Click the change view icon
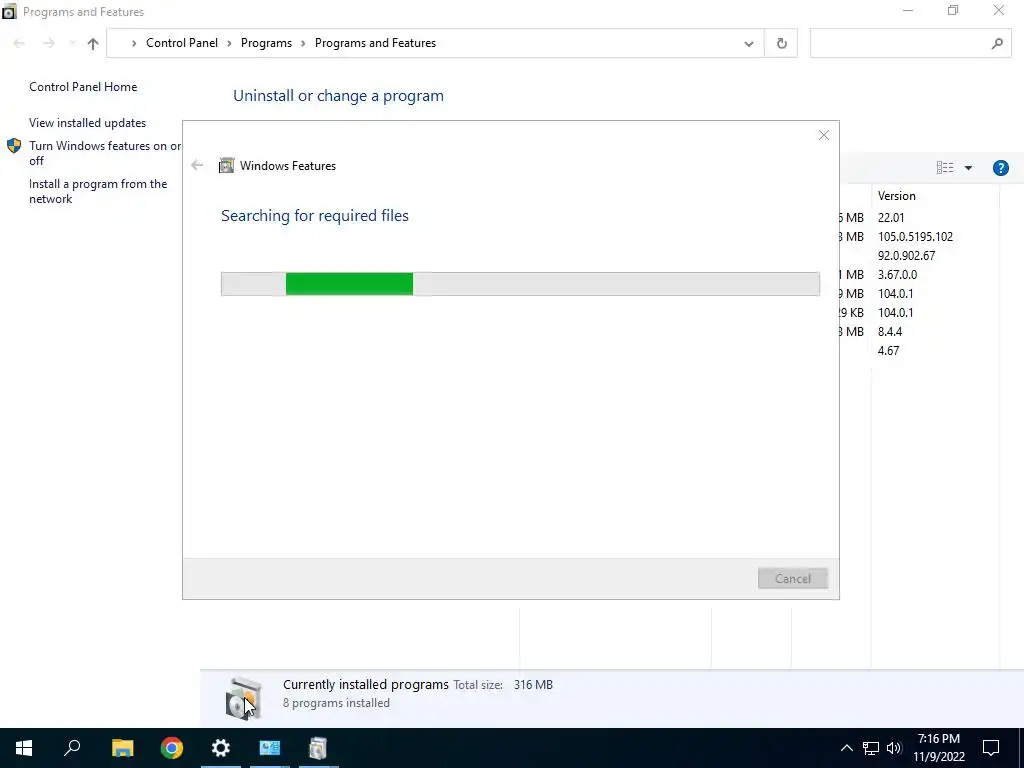This screenshot has width=1024, height=768. click(944, 168)
